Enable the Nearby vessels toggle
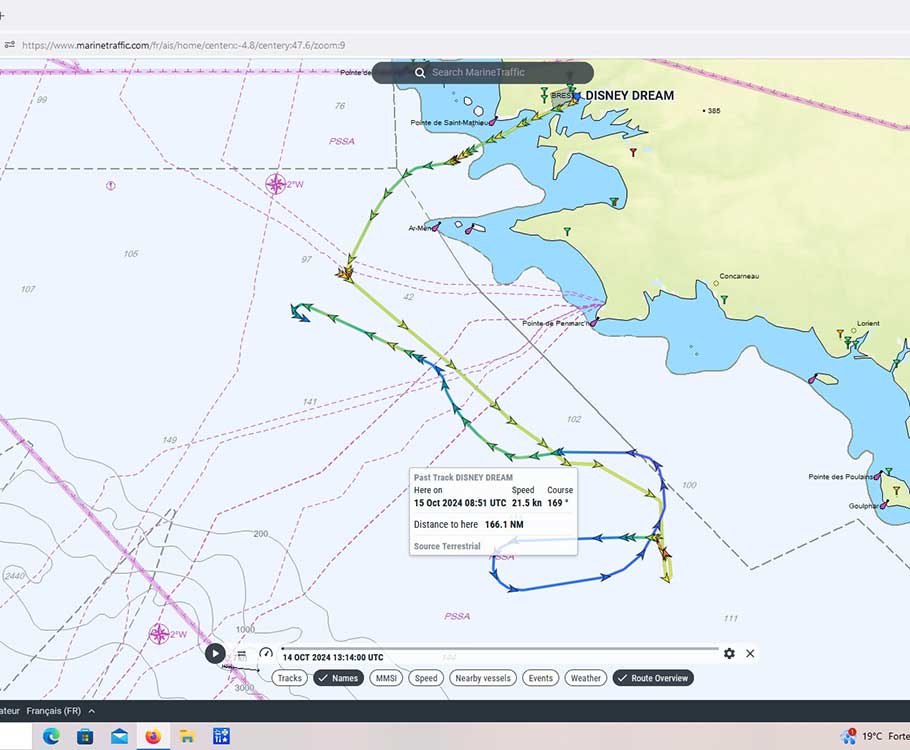This screenshot has height=750, width=910. click(x=483, y=678)
